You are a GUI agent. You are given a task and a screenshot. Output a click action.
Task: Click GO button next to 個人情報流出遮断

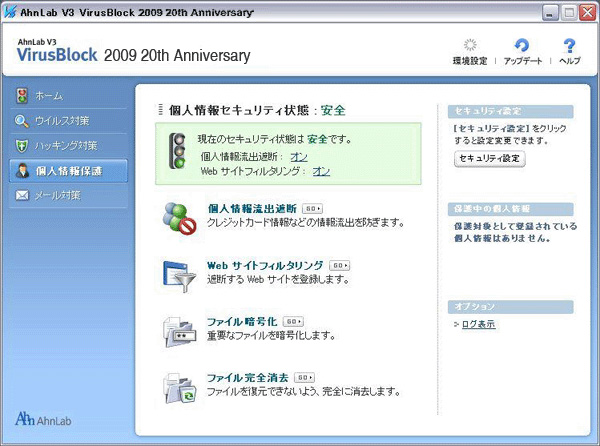(x=312, y=208)
